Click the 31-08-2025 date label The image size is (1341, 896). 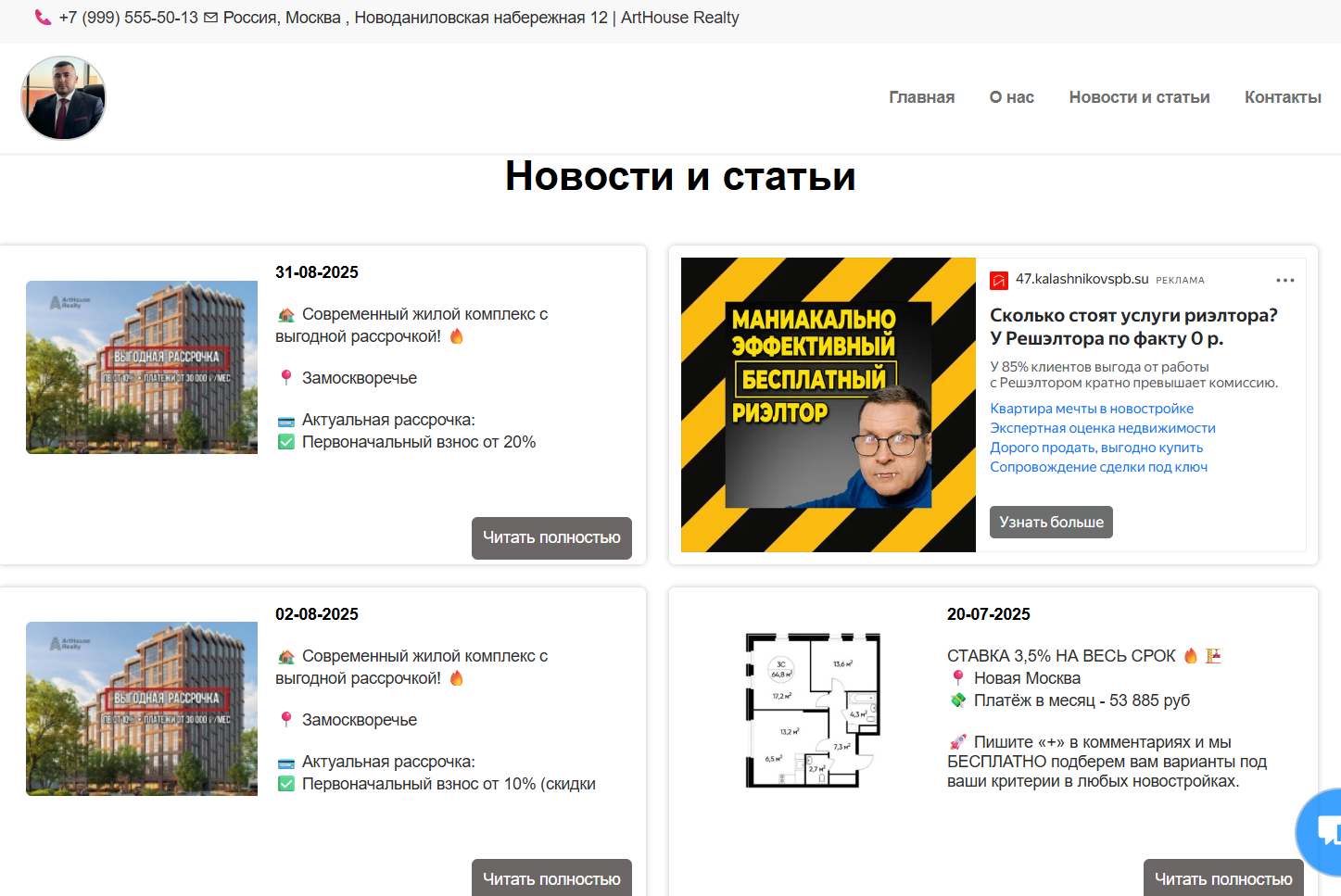click(317, 272)
